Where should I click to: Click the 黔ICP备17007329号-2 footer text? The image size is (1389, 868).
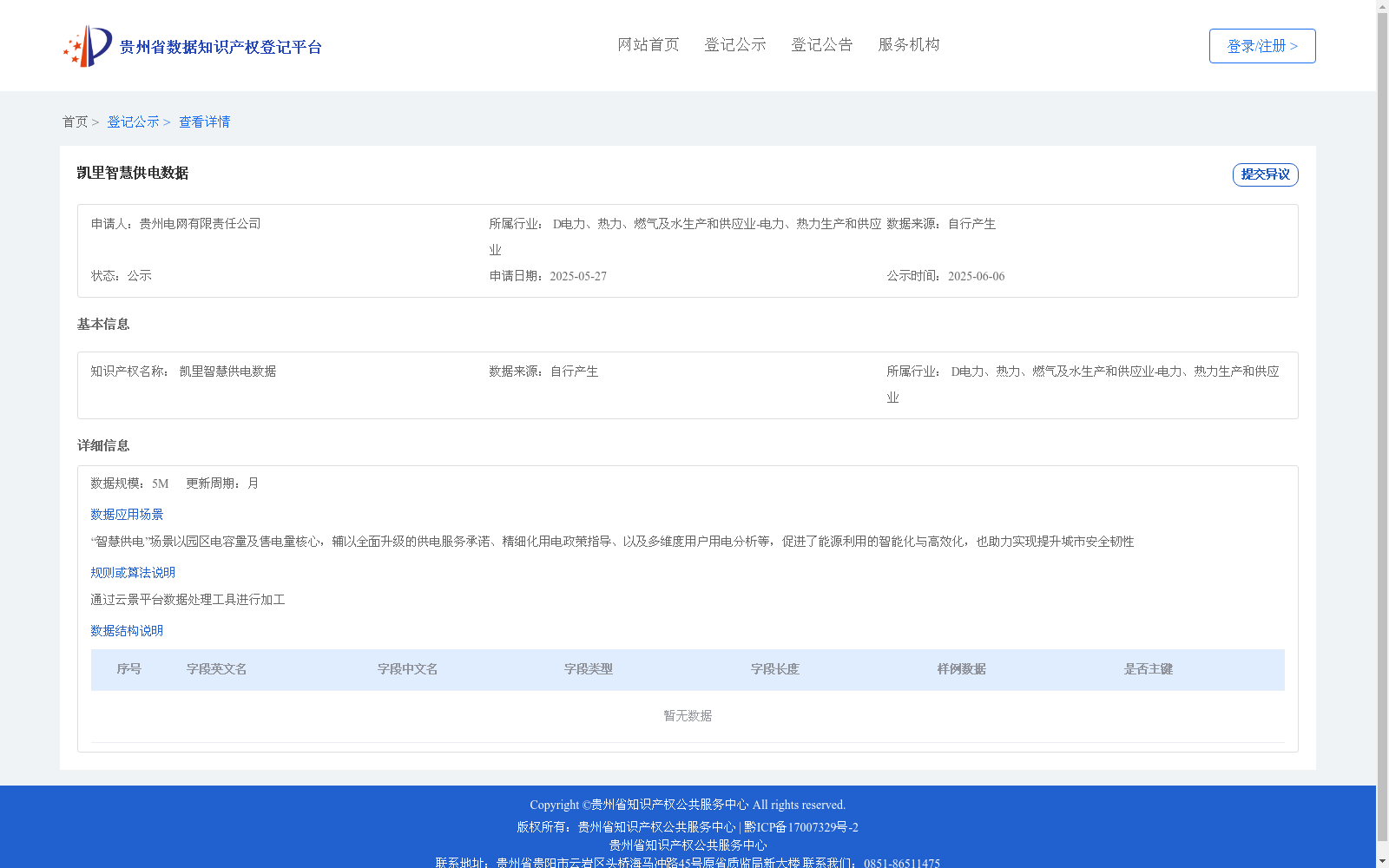[801, 827]
